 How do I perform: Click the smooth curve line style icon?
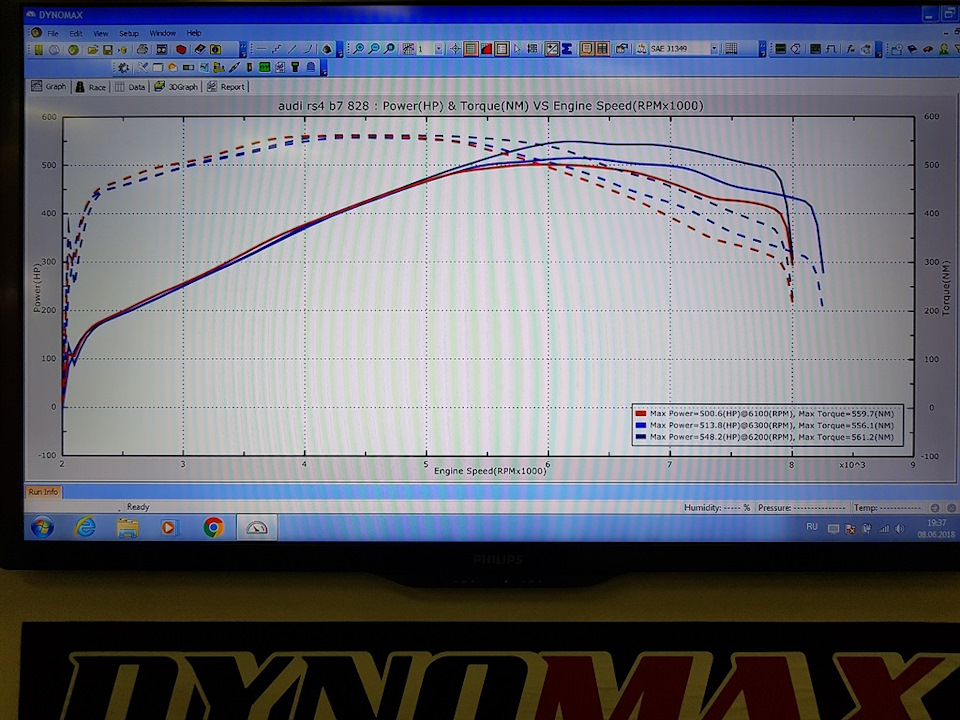(x=309, y=49)
